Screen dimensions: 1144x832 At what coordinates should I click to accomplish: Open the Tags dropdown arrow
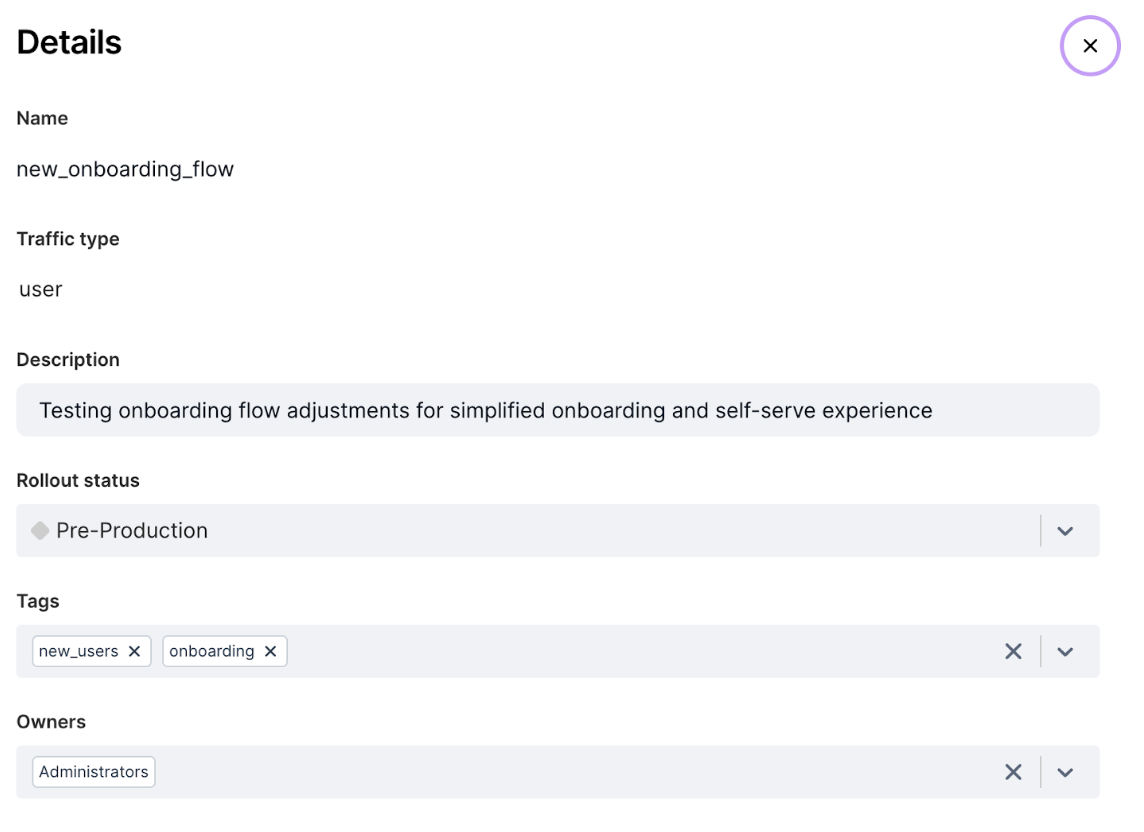pyautogui.click(x=1065, y=651)
